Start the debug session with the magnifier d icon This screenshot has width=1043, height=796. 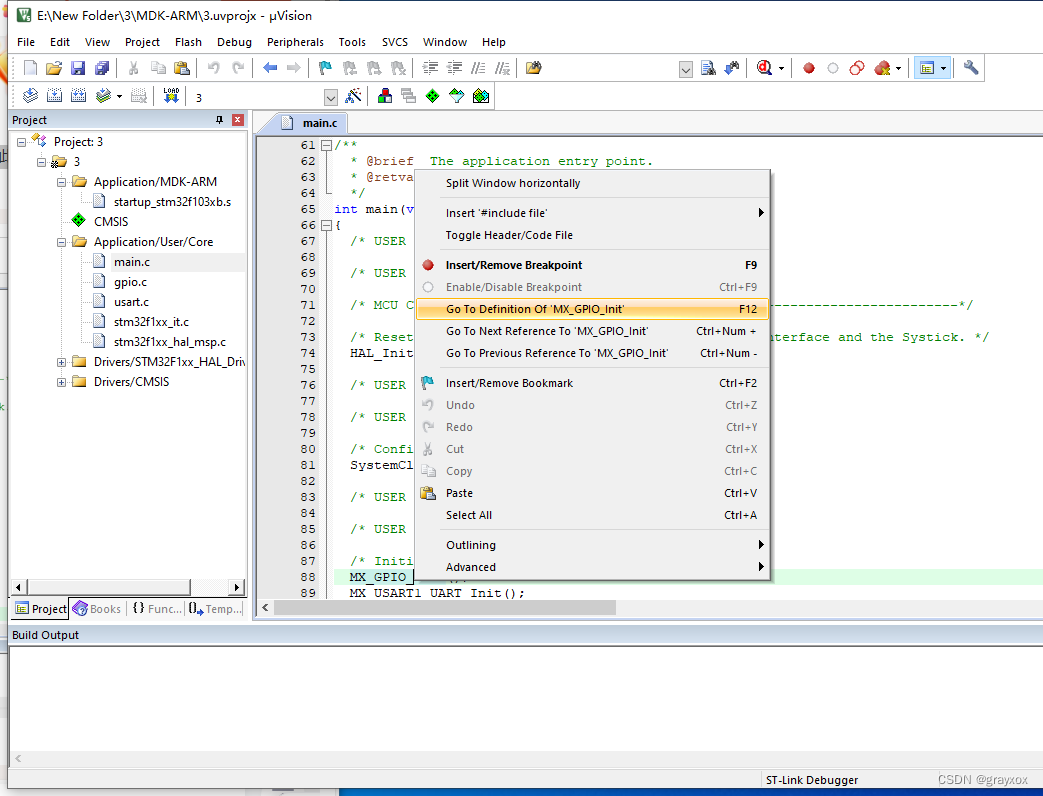click(764, 68)
